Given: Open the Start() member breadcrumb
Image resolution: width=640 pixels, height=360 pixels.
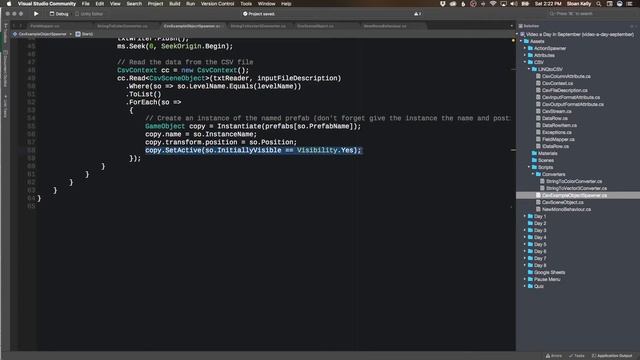Looking at the screenshot, I should [84, 34].
